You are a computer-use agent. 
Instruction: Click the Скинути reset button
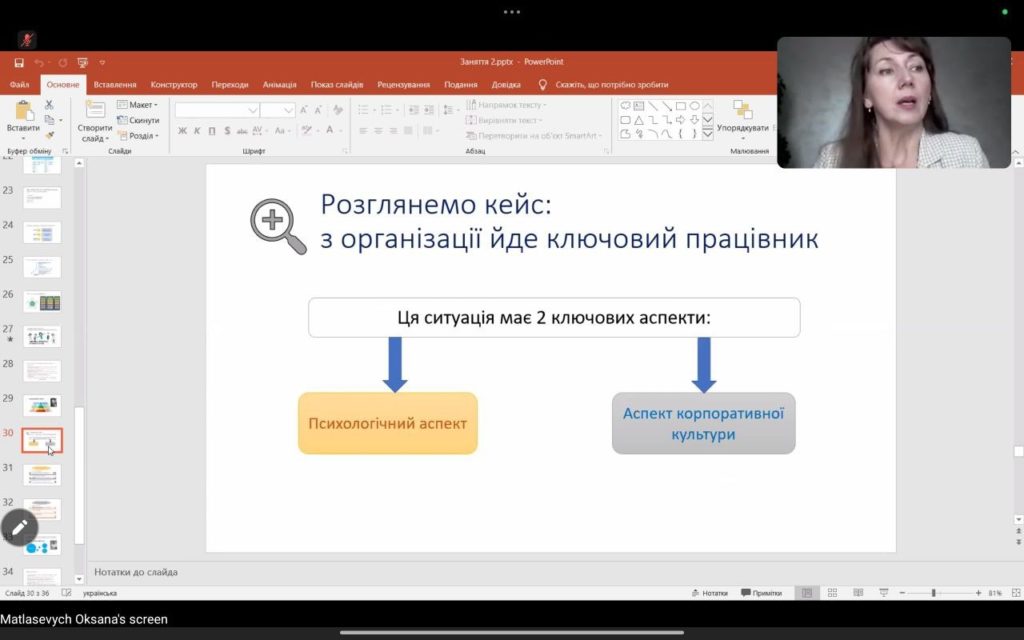pyautogui.click(x=138, y=120)
